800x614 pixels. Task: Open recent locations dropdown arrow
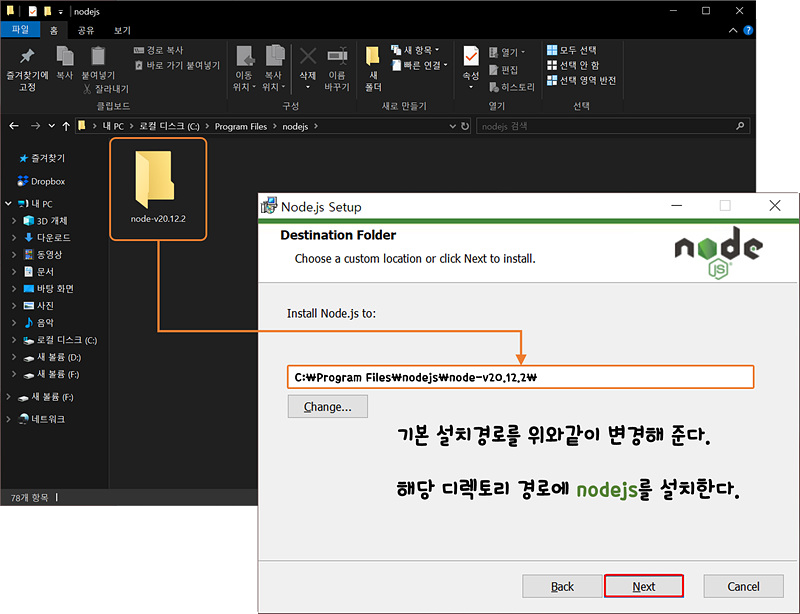click(x=52, y=126)
